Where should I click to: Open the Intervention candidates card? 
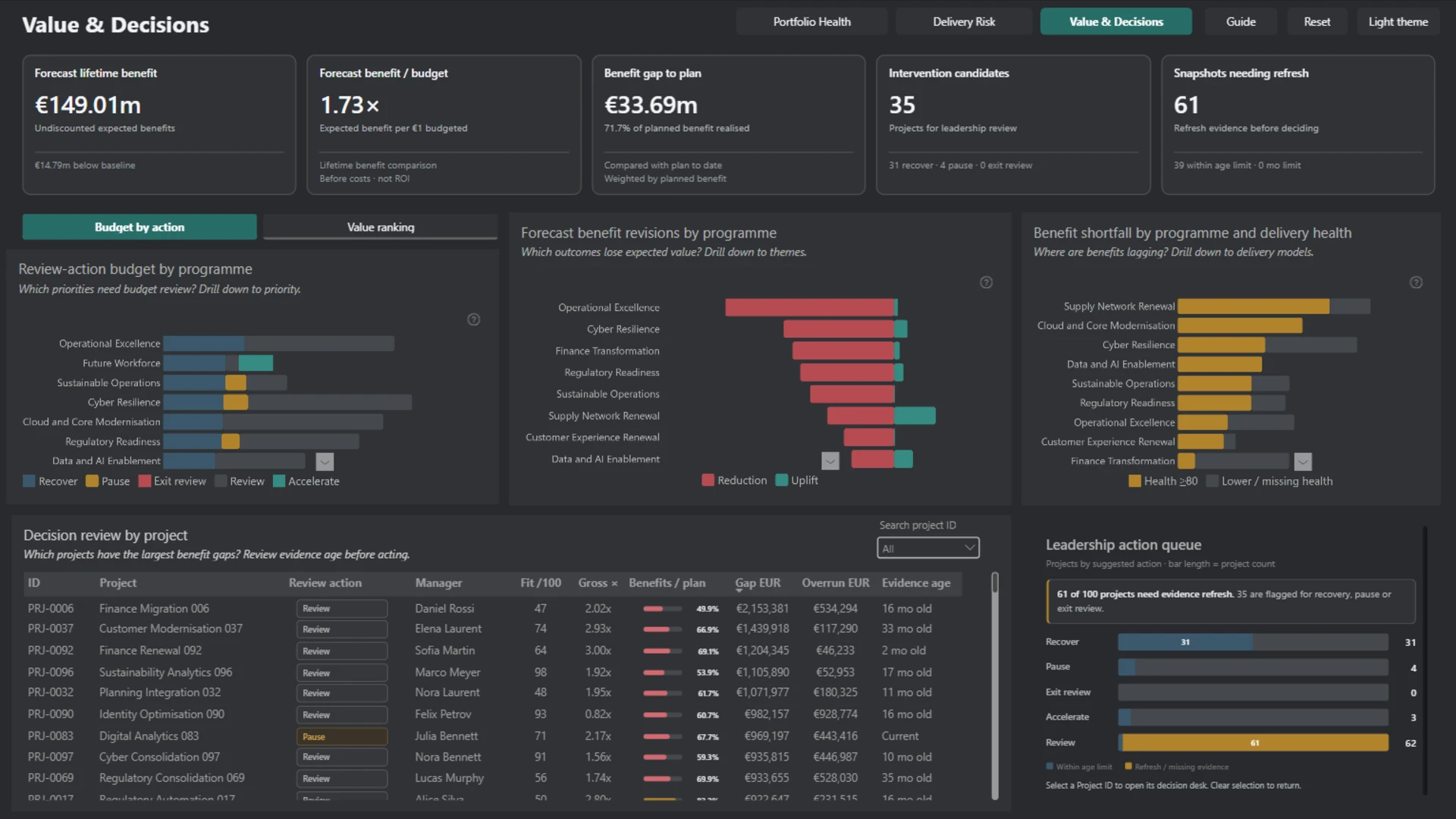(1013, 124)
